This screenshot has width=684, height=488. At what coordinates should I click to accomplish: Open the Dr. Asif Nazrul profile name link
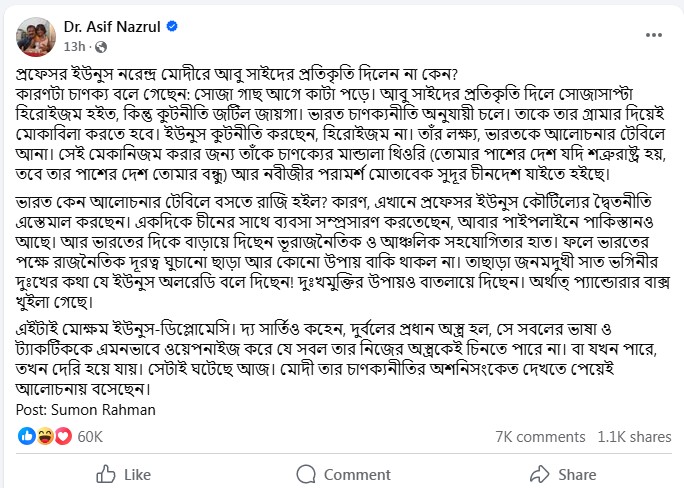(x=112, y=27)
